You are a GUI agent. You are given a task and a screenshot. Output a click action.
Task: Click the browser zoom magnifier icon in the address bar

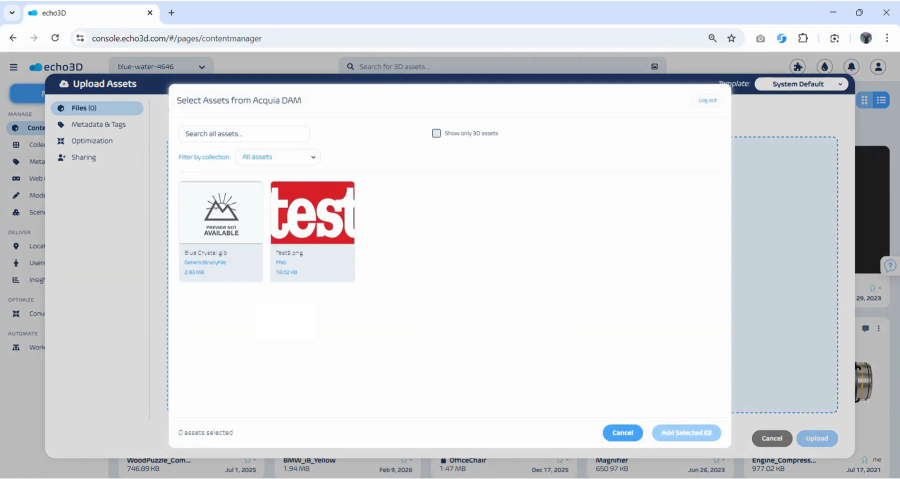coord(712,38)
